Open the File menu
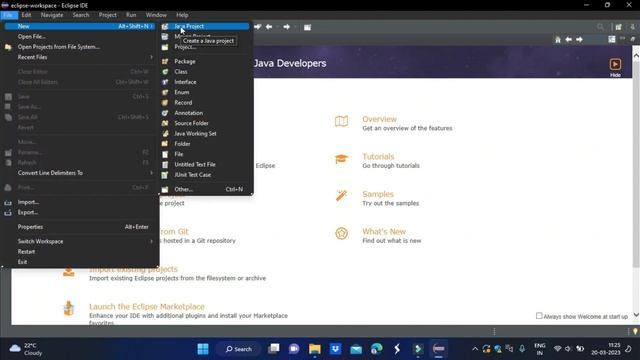640x360 pixels. click(8, 15)
